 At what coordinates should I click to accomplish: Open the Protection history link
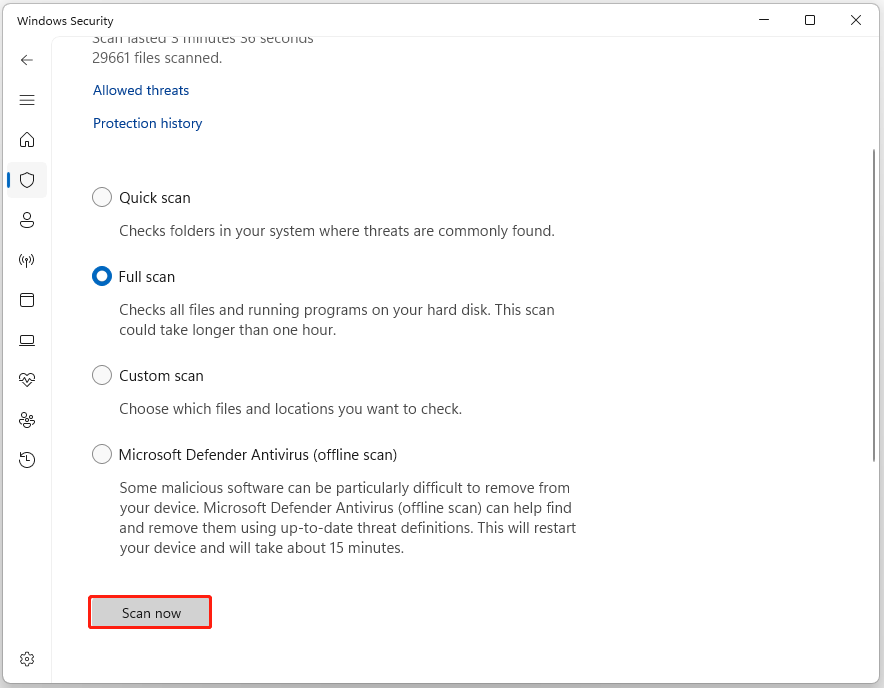coord(147,123)
